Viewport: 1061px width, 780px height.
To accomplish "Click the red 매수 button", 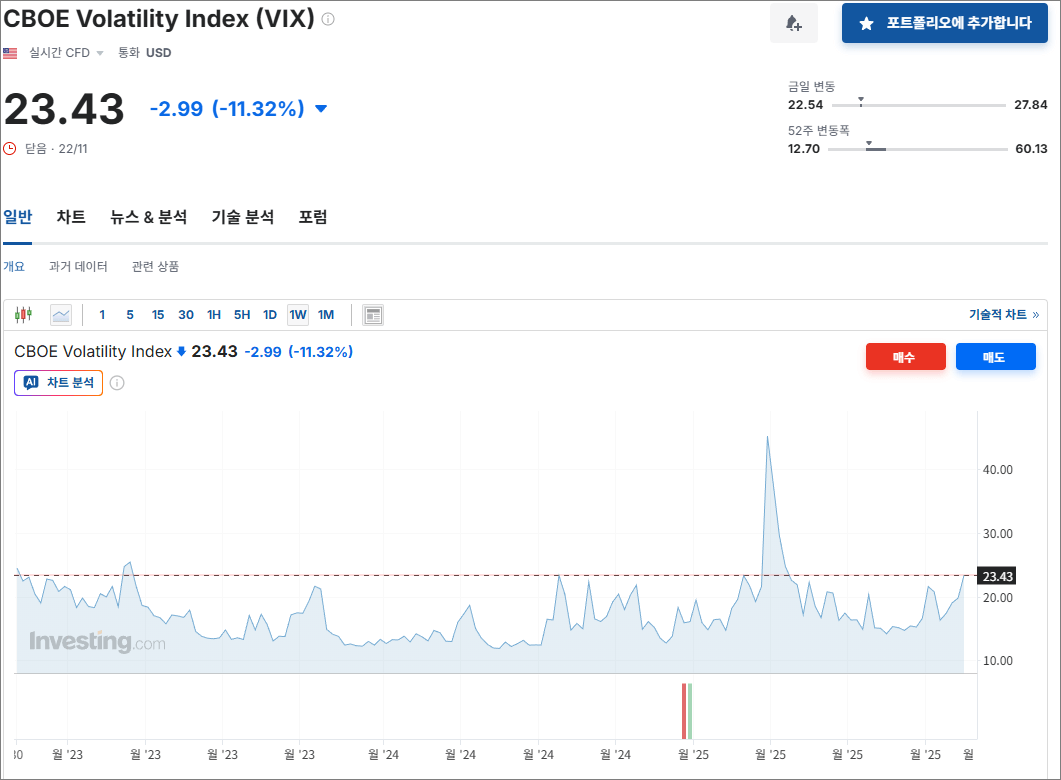I will point(905,357).
